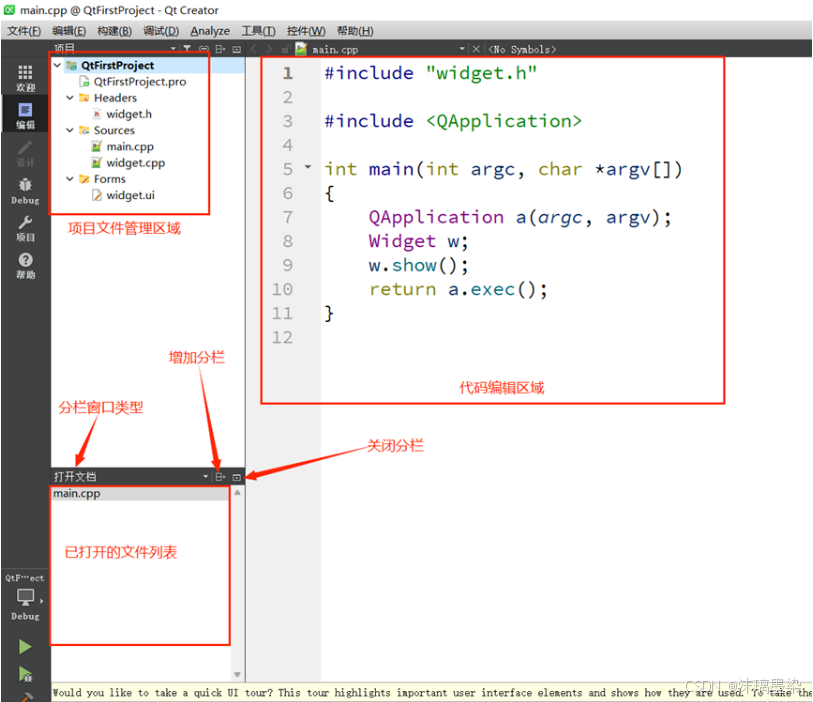This screenshot has width=813, height=702.
Task: Open the 编辑(E) menu
Action: 69,31
